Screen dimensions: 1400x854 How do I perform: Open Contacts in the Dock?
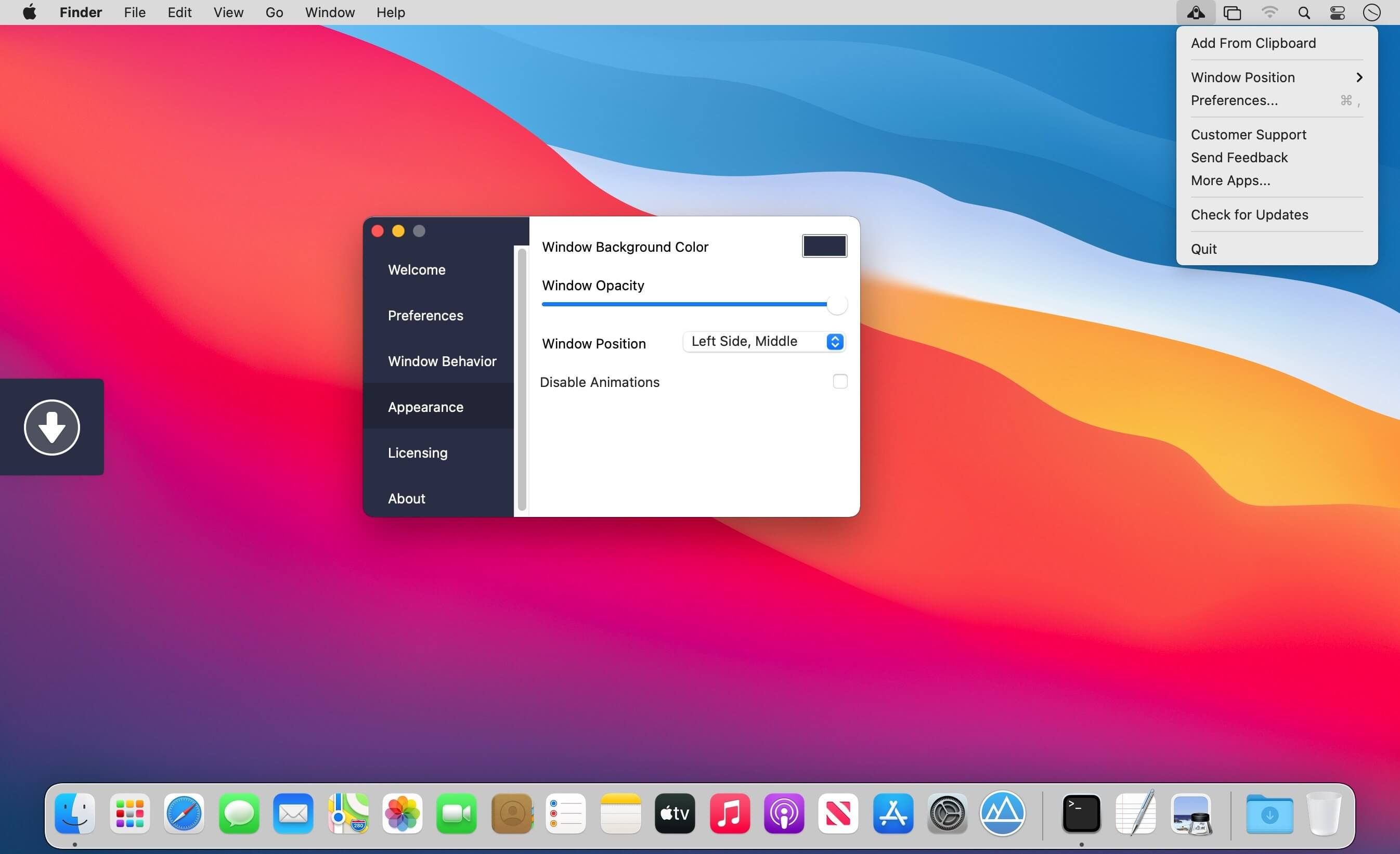tap(511, 813)
